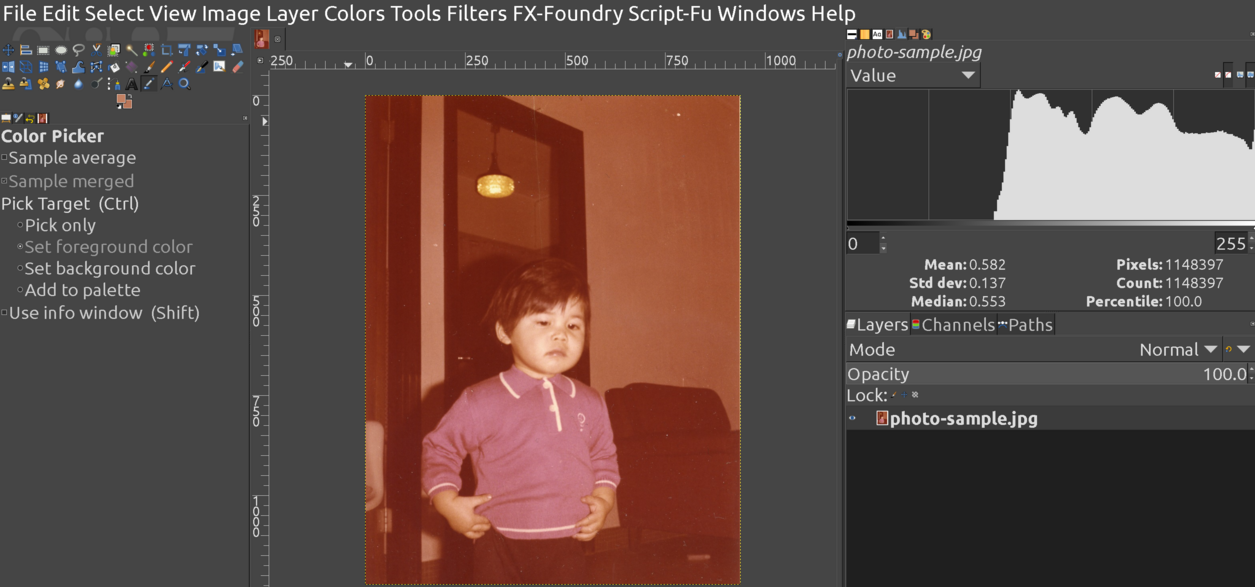The image size is (1255, 587).
Task: Open the Layer menu
Action: [x=292, y=14]
